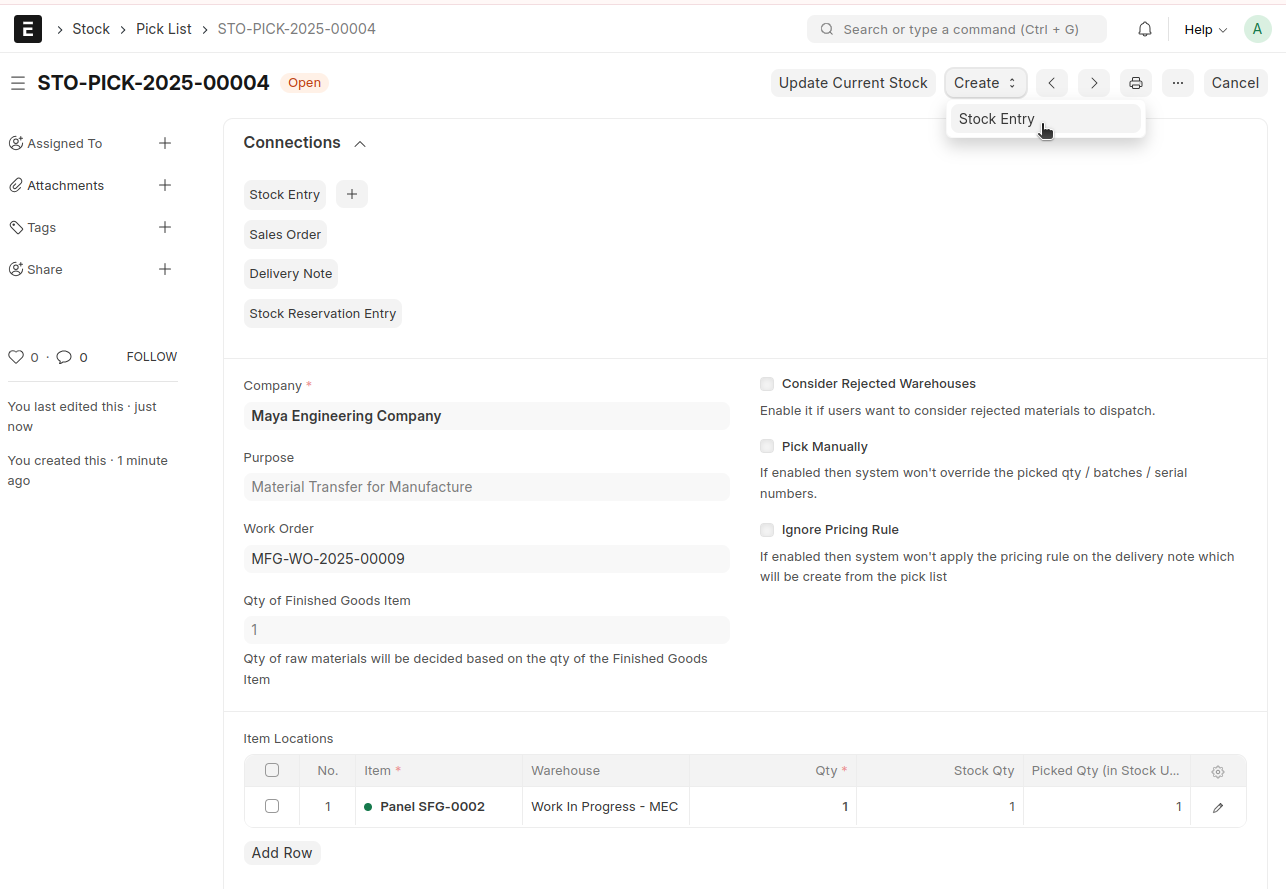
Task: Open the print icon button
Action: pos(1136,83)
